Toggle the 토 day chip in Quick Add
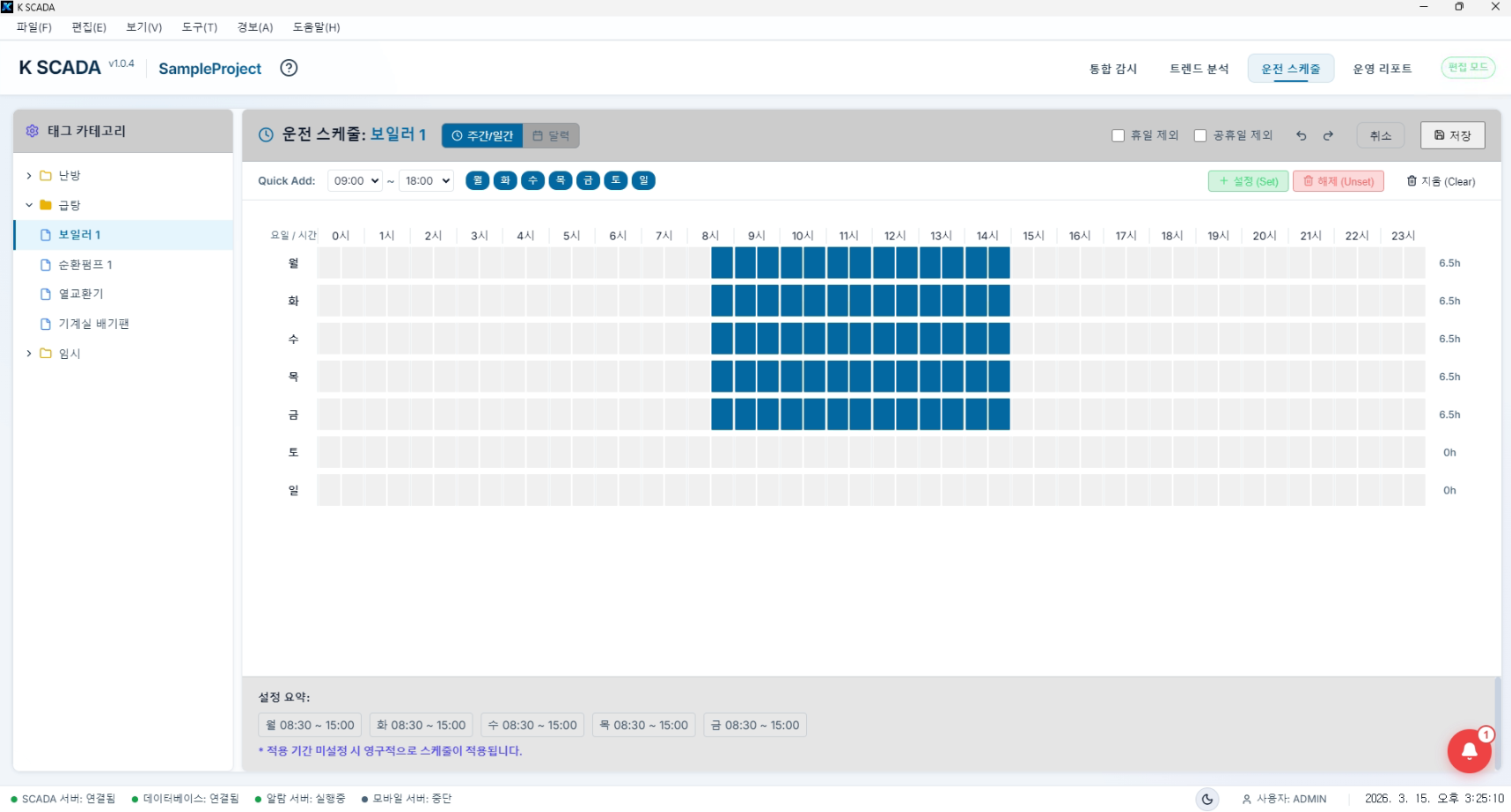 tap(616, 180)
